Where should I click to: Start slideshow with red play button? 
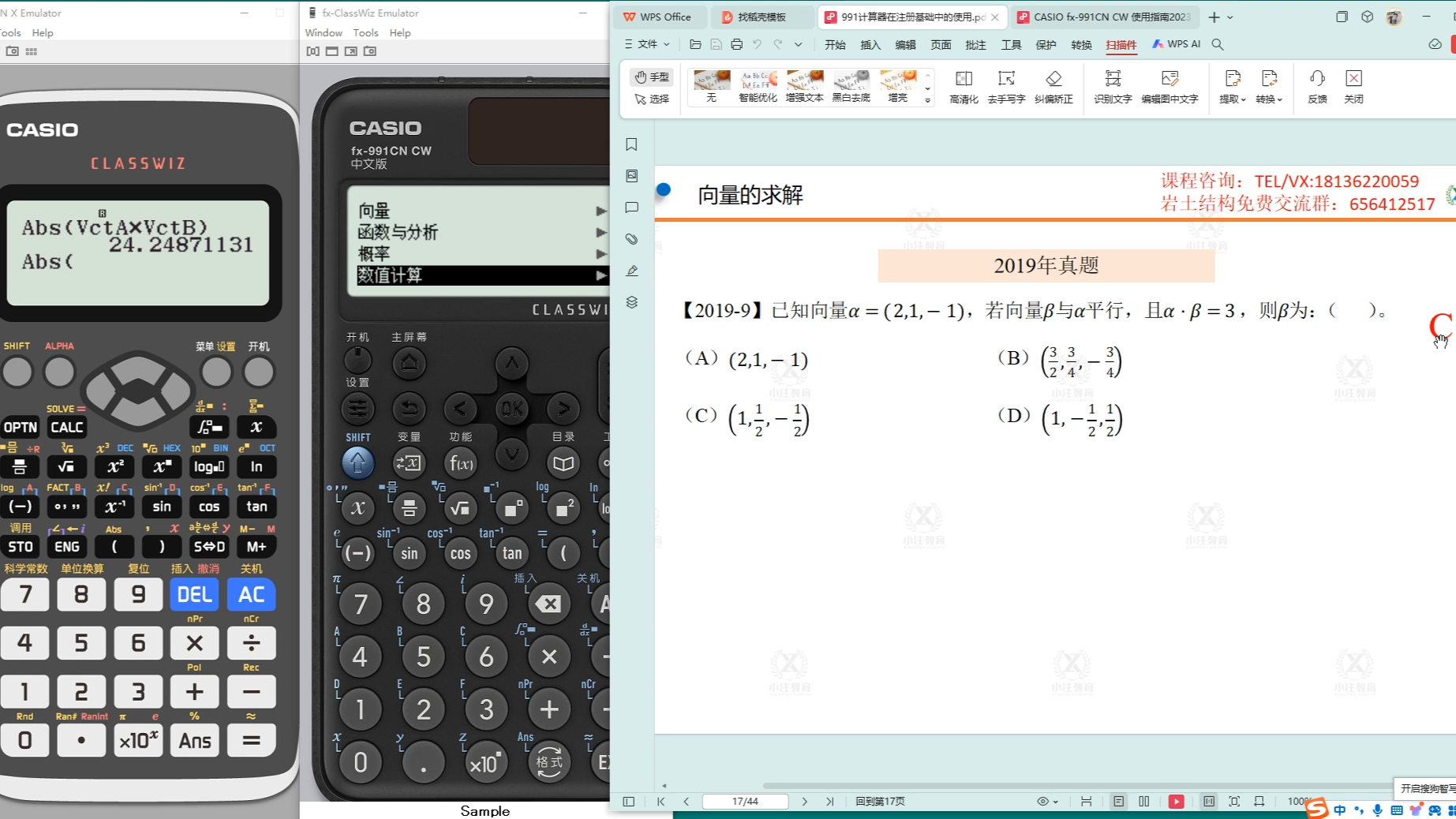click(1176, 801)
